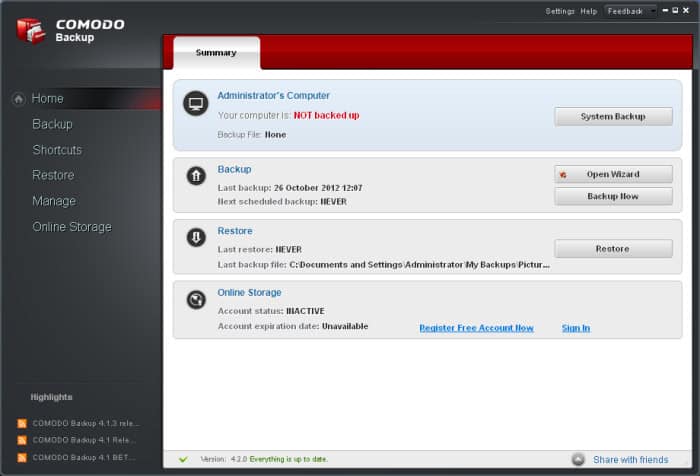
Task: Click 'Account status: INACTIVE' text
Action: pyautogui.click(x=271, y=311)
